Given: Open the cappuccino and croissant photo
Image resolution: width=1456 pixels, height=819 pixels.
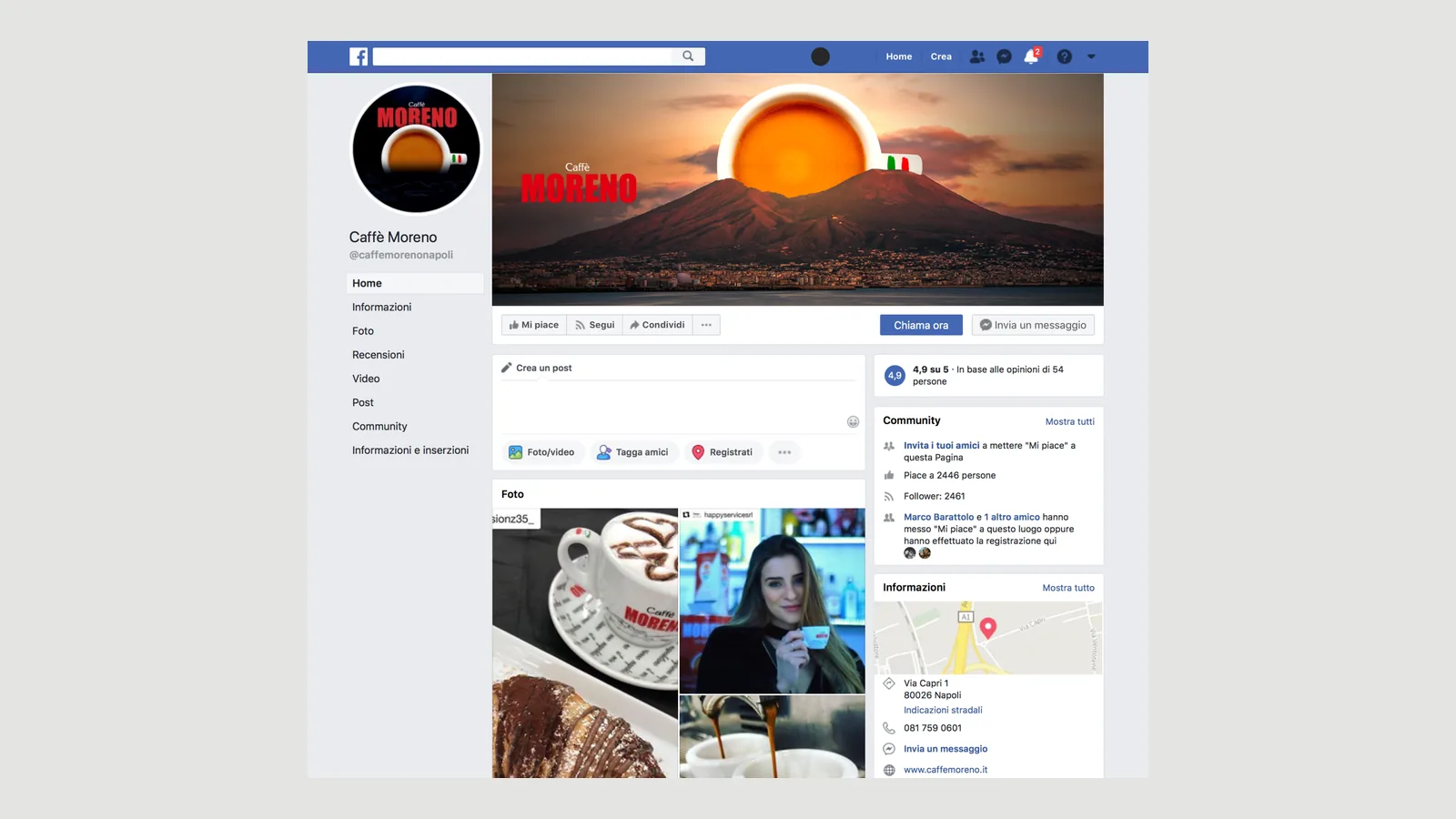Looking at the screenshot, I should pyautogui.click(x=585, y=642).
